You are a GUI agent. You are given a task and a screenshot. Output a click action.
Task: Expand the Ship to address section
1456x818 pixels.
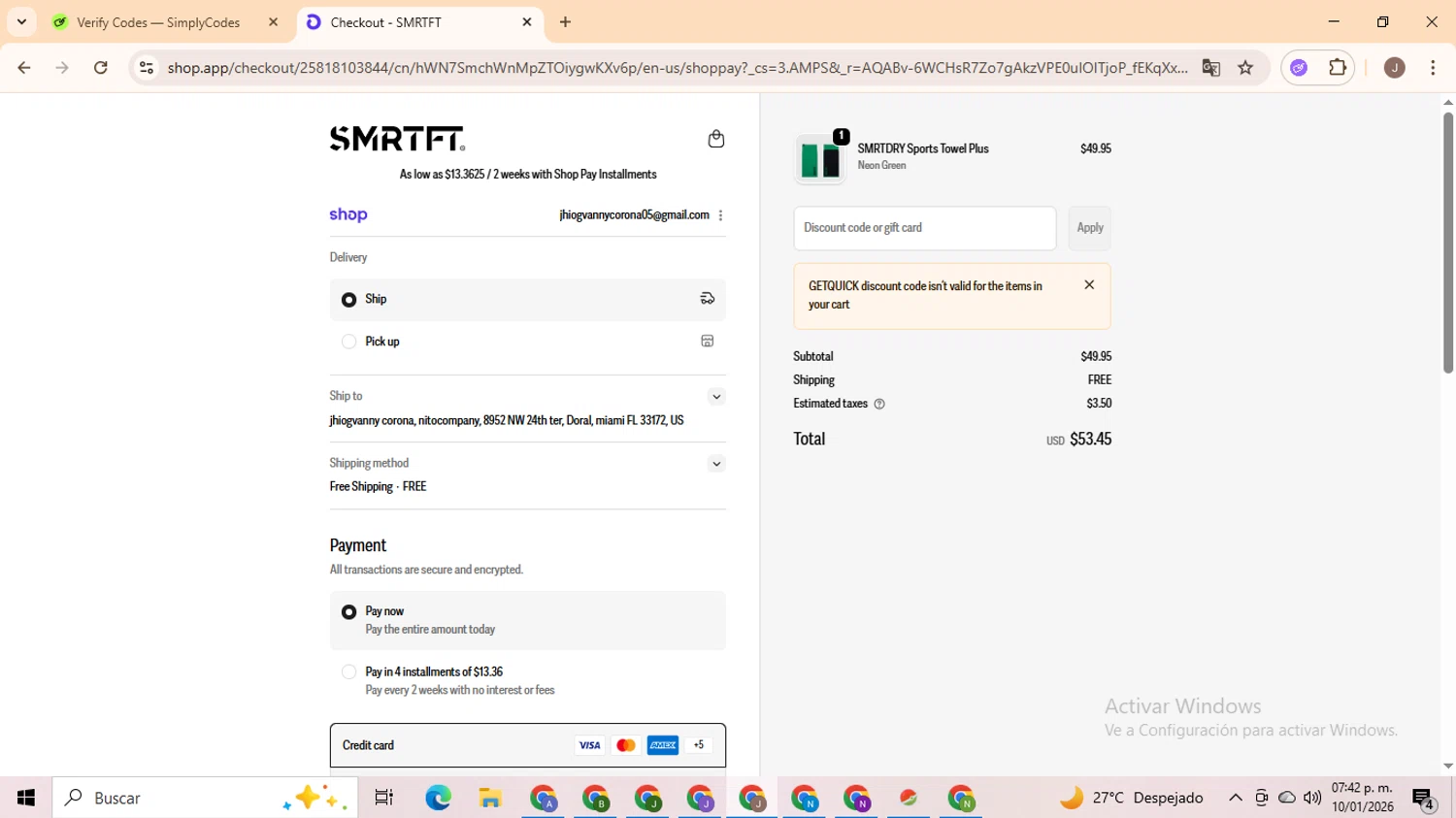coord(716,396)
